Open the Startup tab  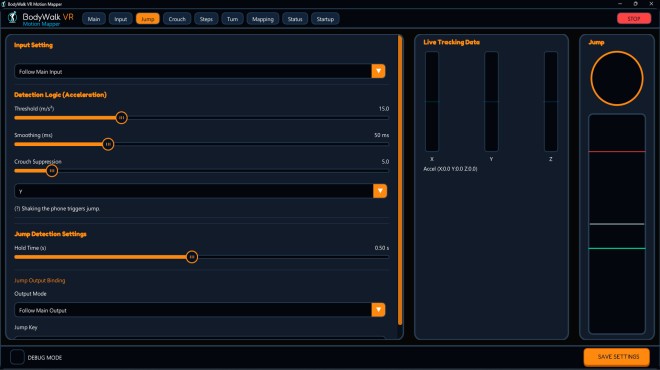pyautogui.click(x=325, y=19)
